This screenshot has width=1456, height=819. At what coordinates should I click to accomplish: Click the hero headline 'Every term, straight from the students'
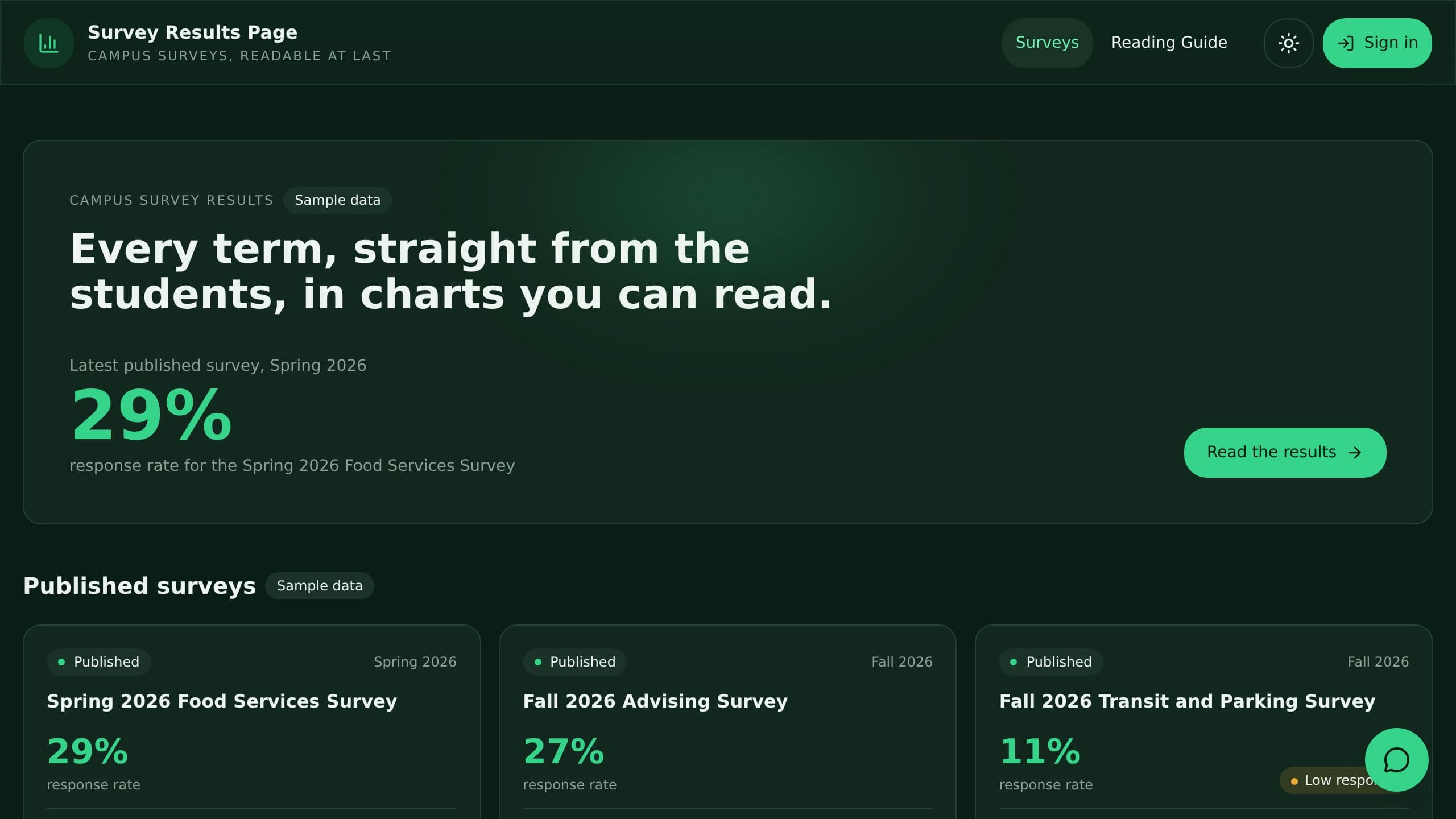pyautogui.click(x=450, y=271)
